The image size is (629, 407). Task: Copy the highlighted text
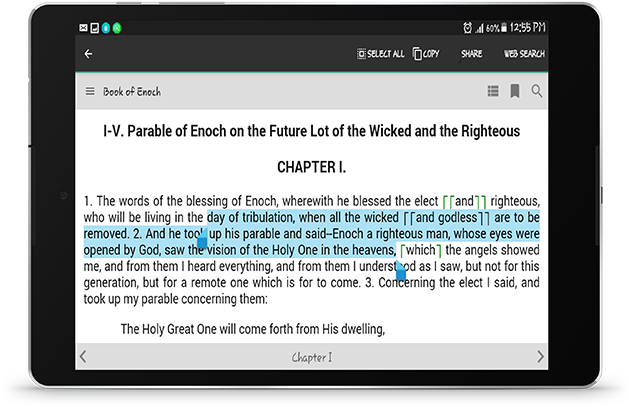[426, 54]
